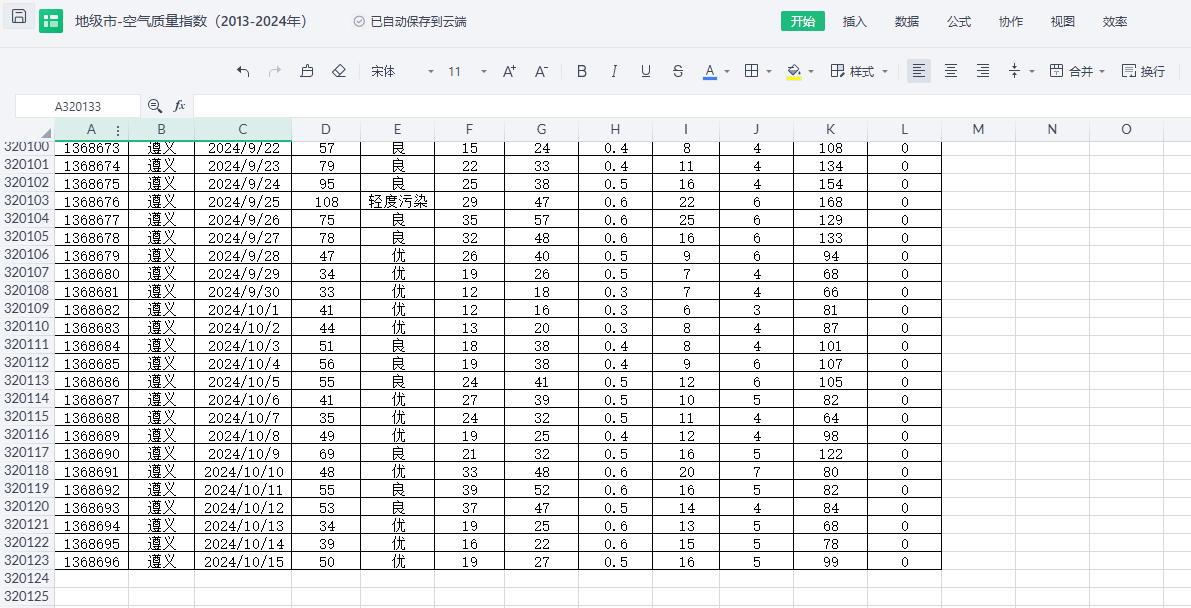Switch to the 协作 tab
This screenshot has width=1191, height=608.
point(1010,21)
